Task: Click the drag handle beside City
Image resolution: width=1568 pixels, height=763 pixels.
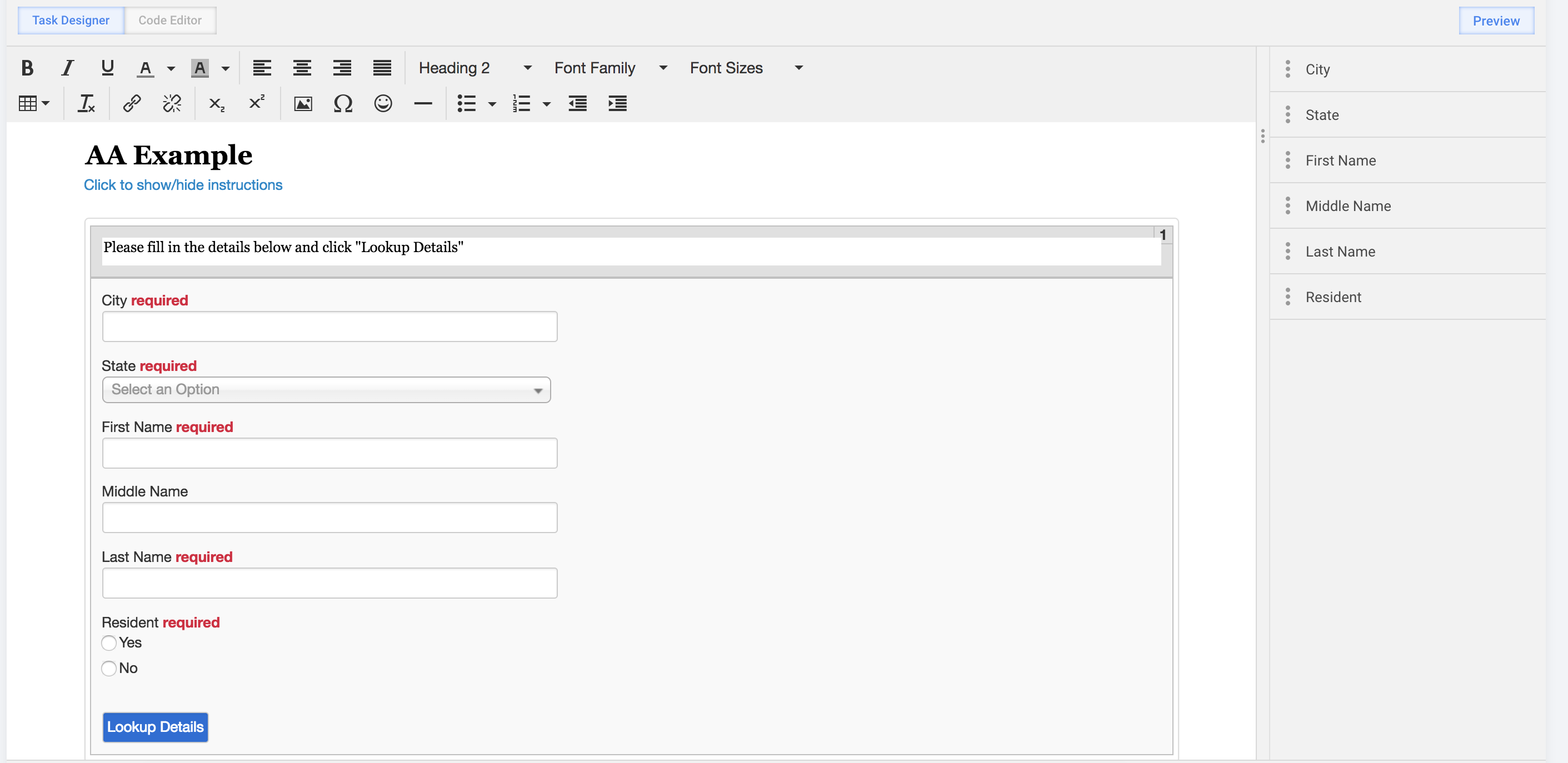Action: [x=1287, y=69]
